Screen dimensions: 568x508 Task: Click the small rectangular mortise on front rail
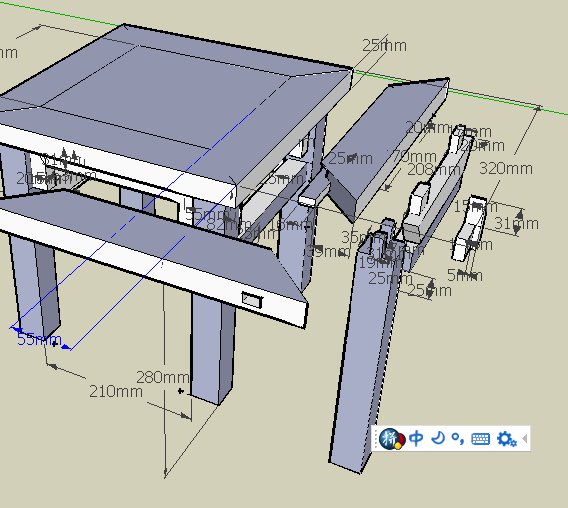coord(252,300)
